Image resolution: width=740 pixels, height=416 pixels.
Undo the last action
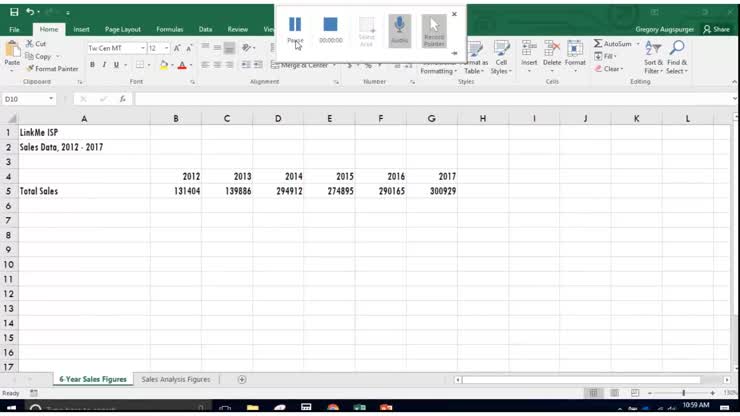(30, 12)
